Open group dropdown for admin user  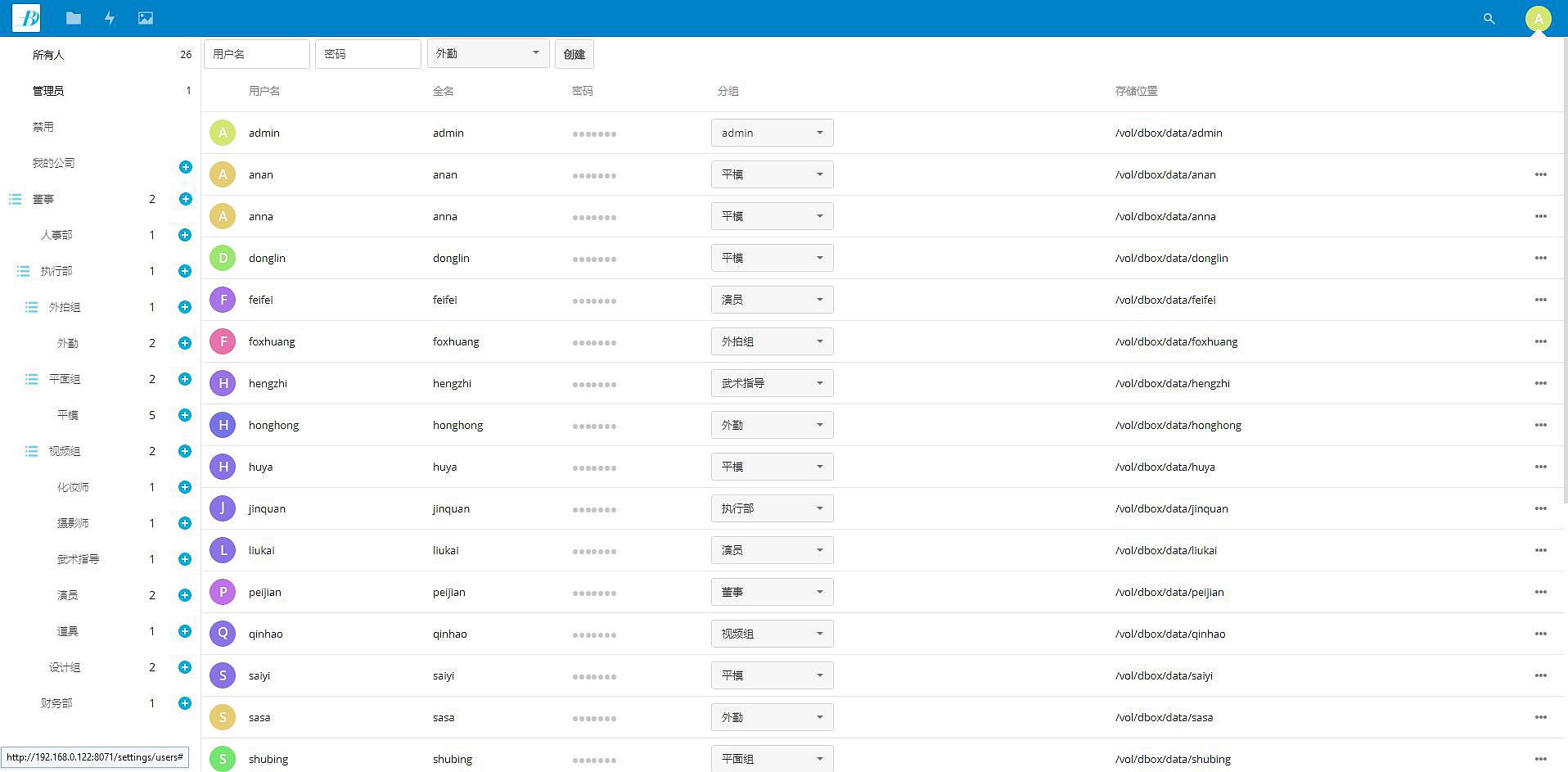[772, 133]
